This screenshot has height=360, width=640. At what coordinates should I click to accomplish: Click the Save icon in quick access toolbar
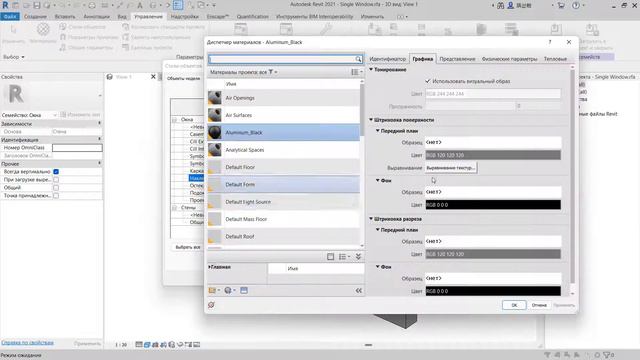[37, 5]
